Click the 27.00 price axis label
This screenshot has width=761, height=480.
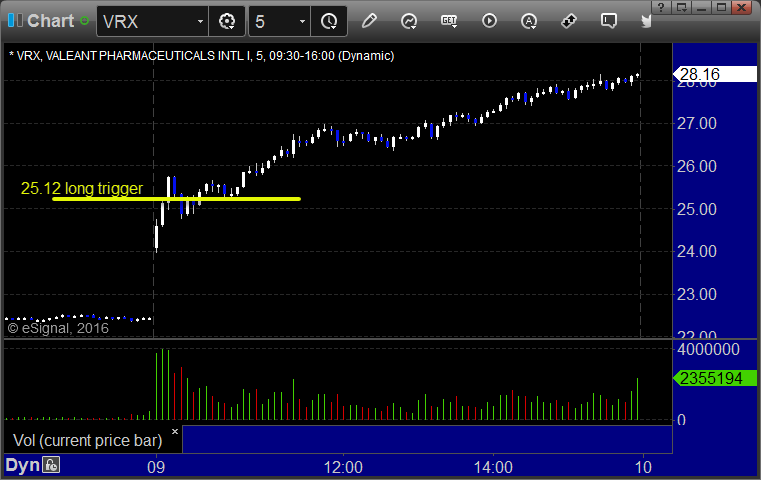(x=696, y=123)
